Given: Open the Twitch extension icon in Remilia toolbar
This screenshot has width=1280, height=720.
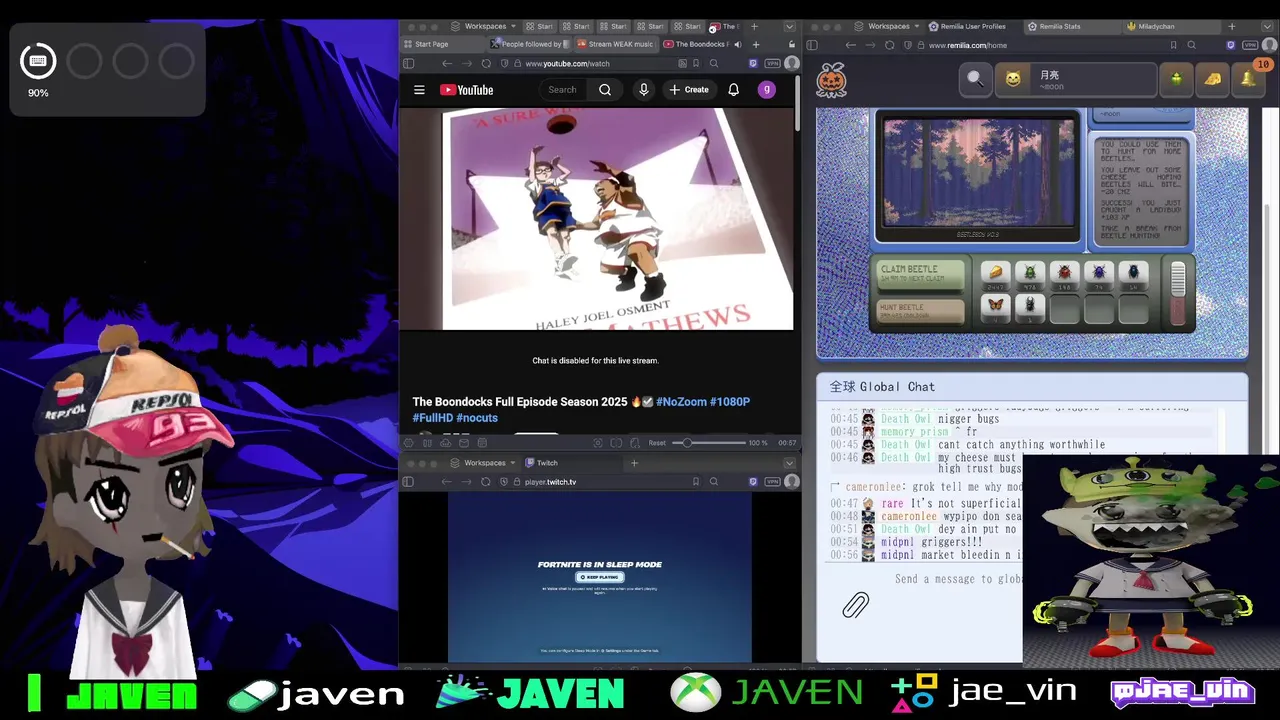Looking at the screenshot, I should [x=1230, y=45].
